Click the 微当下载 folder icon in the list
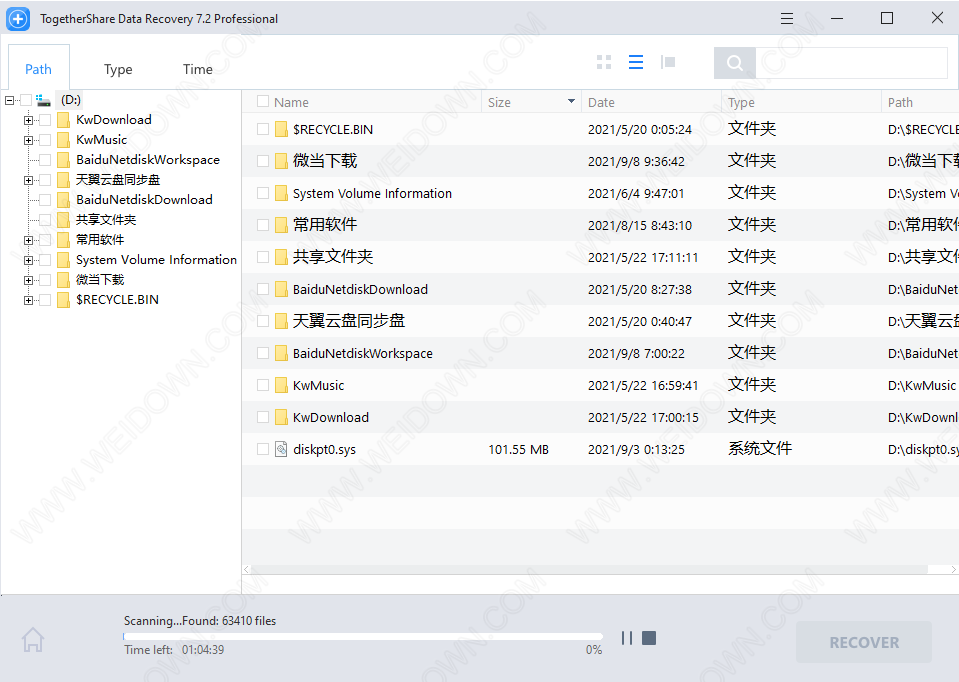This screenshot has width=959, height=682. pos(281,161)
